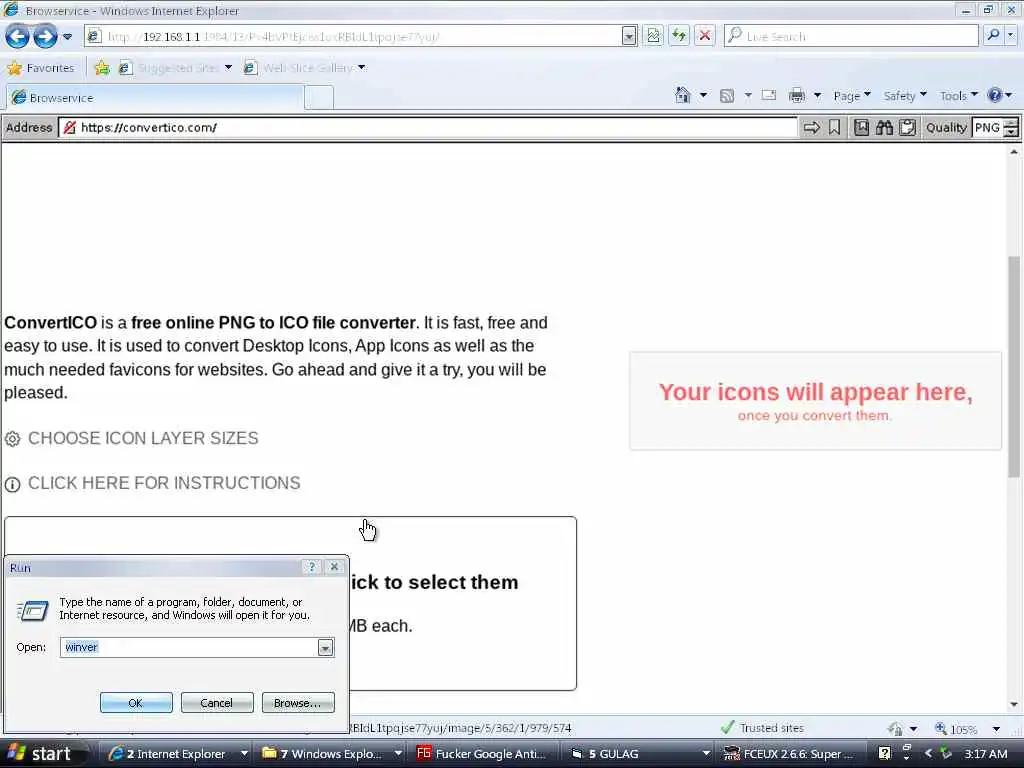
Task: Click the Trusted sites status indicator
Action: pos(762,728)
